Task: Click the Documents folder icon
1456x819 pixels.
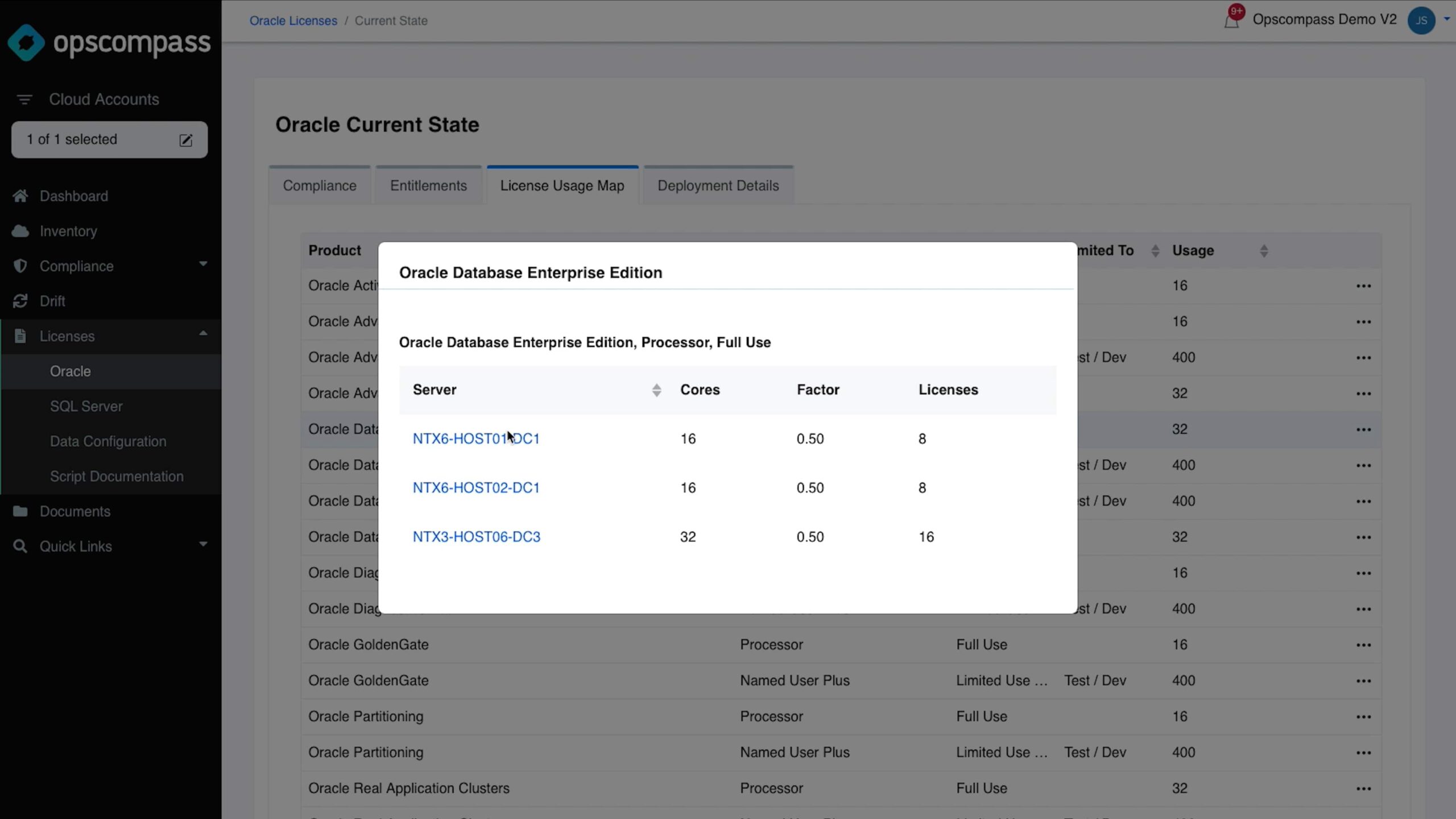Action: (x=20, y=511)
